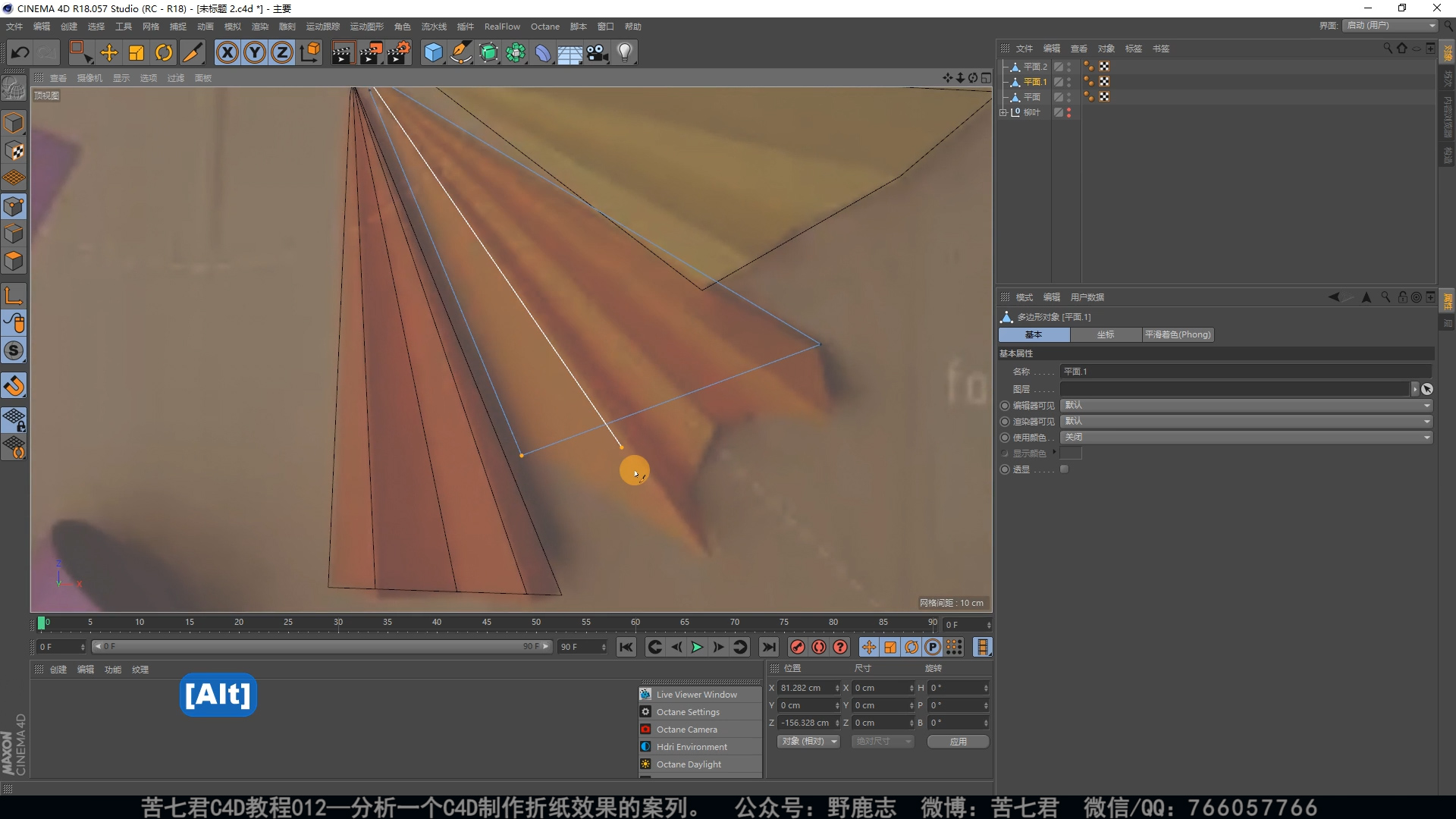Toggle visibility dots for 柳叶
This screenshot has width=1456, height=819.
1069,112
